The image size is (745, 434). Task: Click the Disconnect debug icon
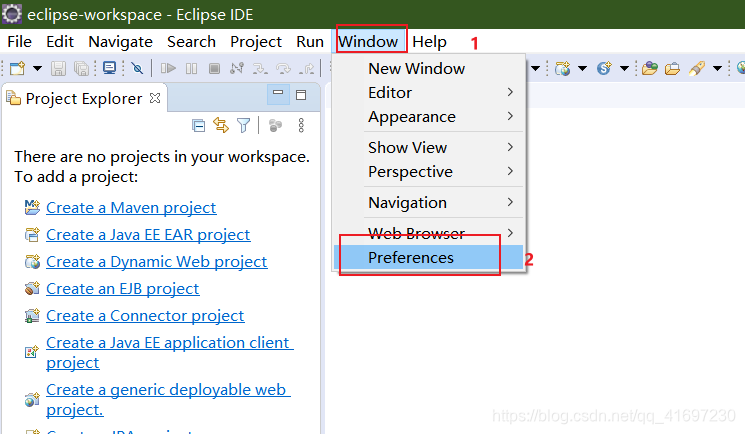237,68
